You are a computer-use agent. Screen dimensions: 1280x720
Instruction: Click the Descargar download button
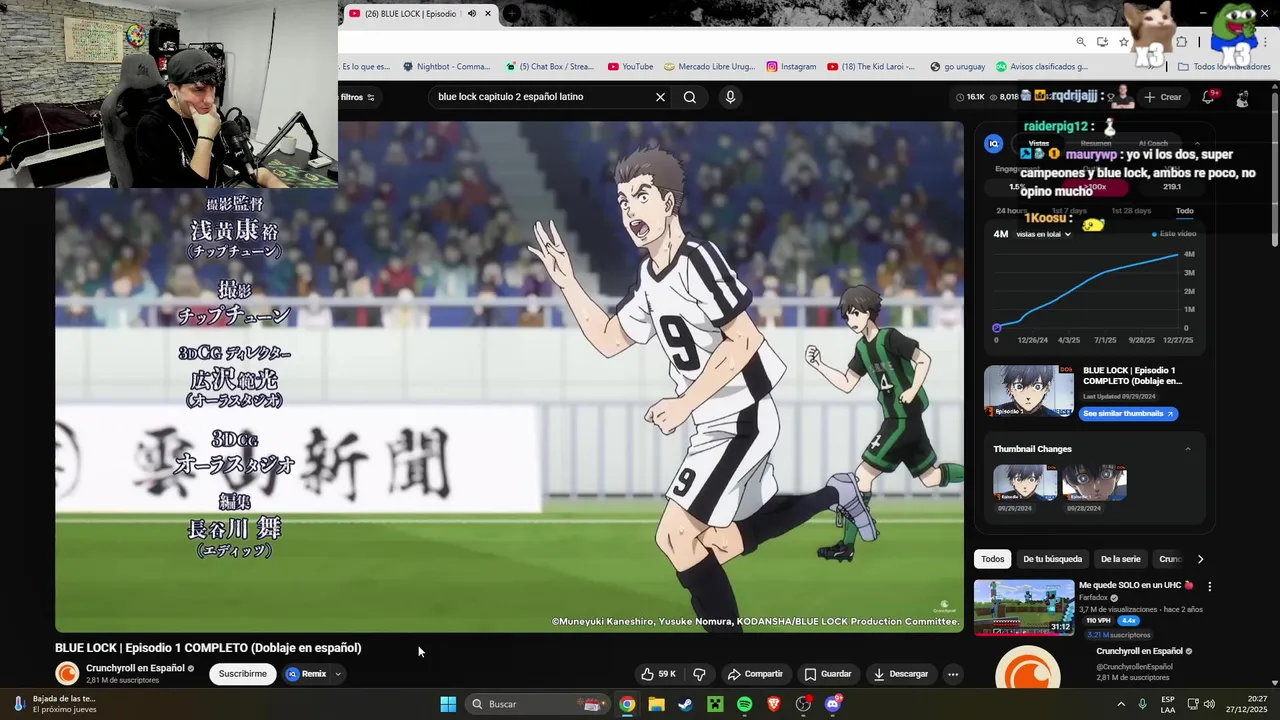click(x=901, y=674)
